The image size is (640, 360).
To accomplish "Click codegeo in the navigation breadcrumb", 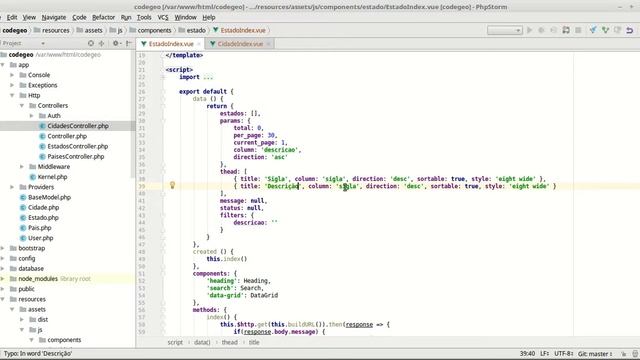I will (x=15, y=30).
